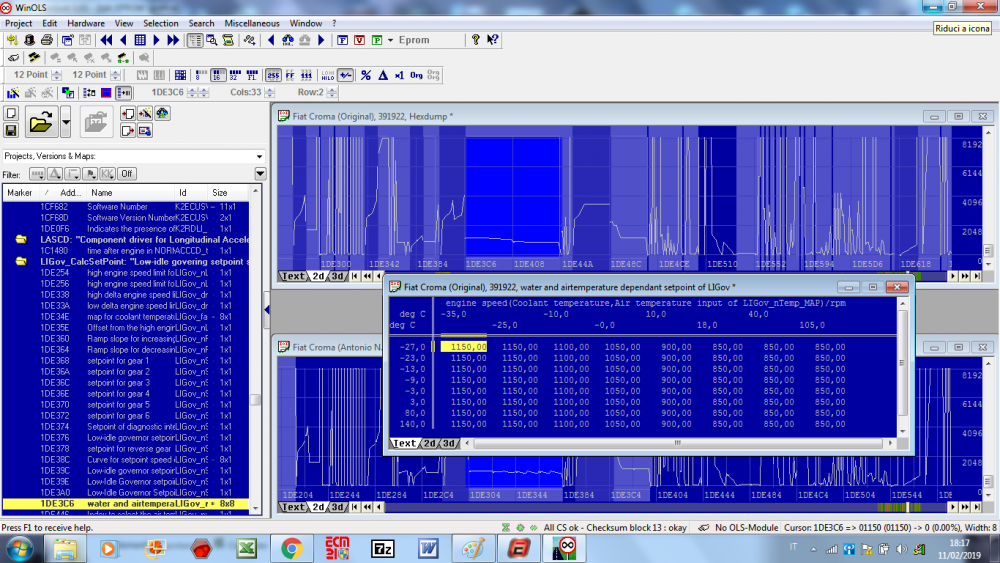Click the context help arrow-question icon
Image resolution: width=1000 pixels, height=563 pixels.
[492, 40]
